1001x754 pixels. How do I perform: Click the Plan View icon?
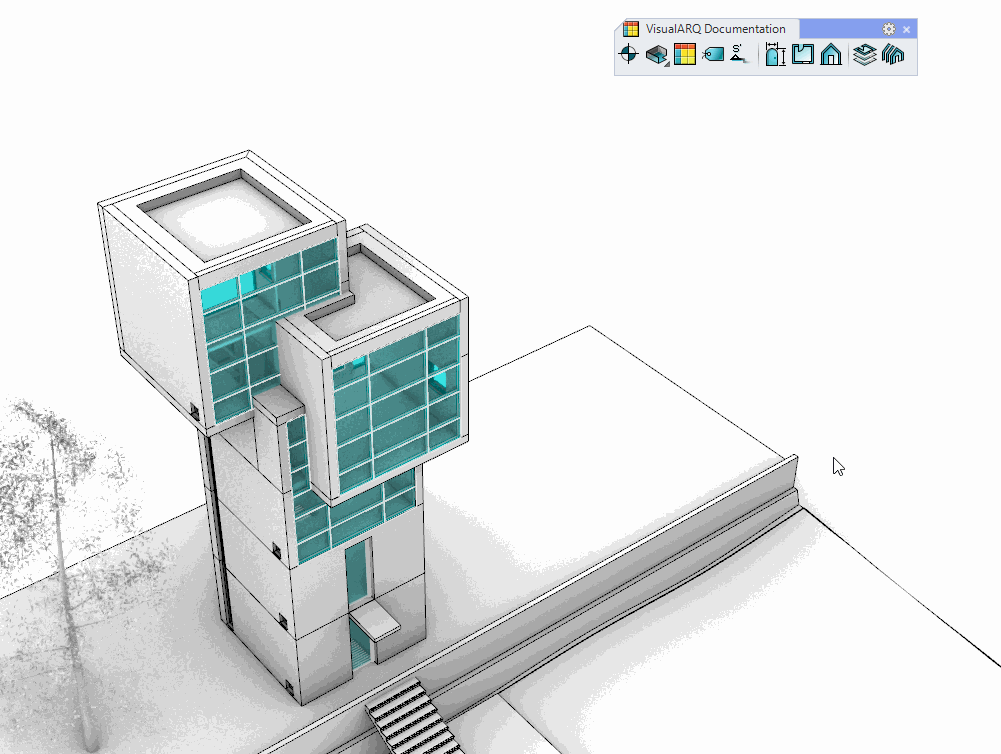click(x=803, y=55)
